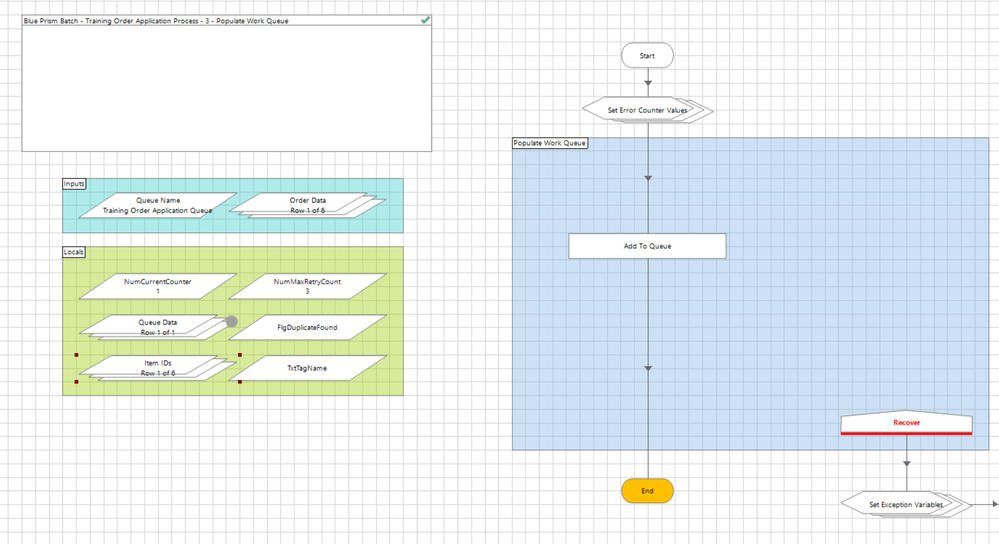Click the NumCurrentCounter data item
Viewport: 999px width, 544px height.
158,287
